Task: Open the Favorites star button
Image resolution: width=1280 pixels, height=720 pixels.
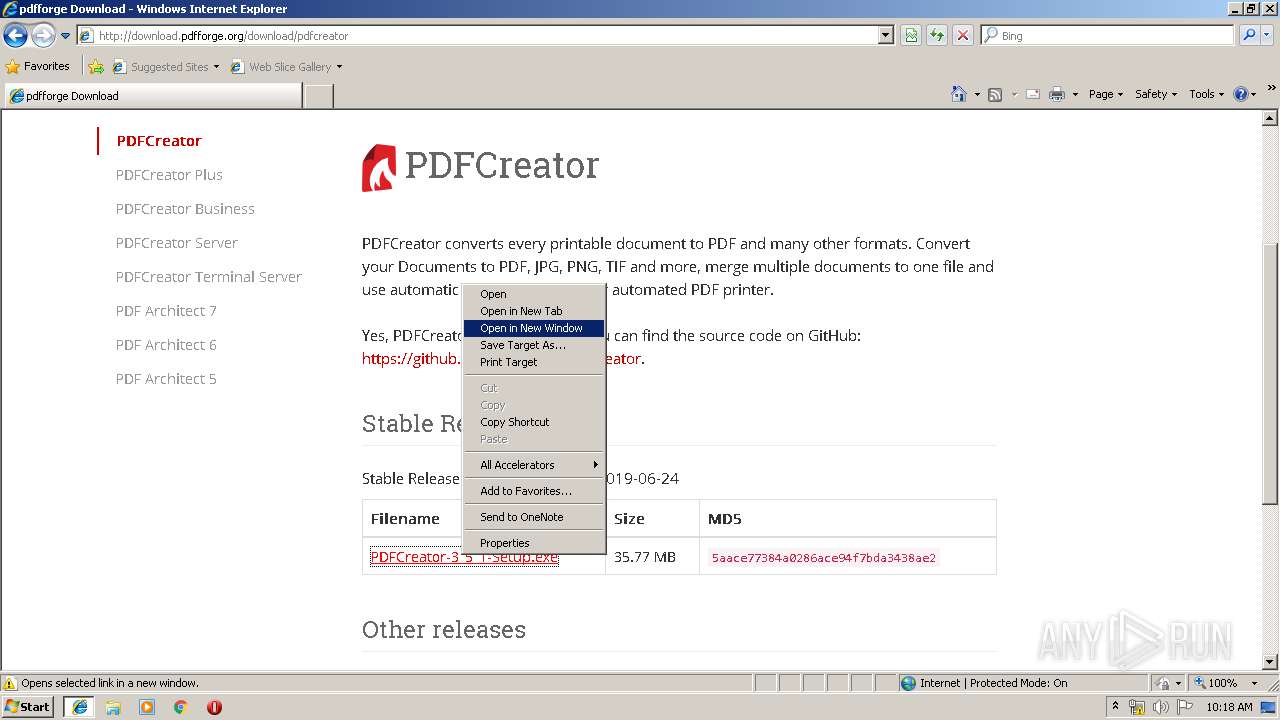Action: click(x=38, y=66)
